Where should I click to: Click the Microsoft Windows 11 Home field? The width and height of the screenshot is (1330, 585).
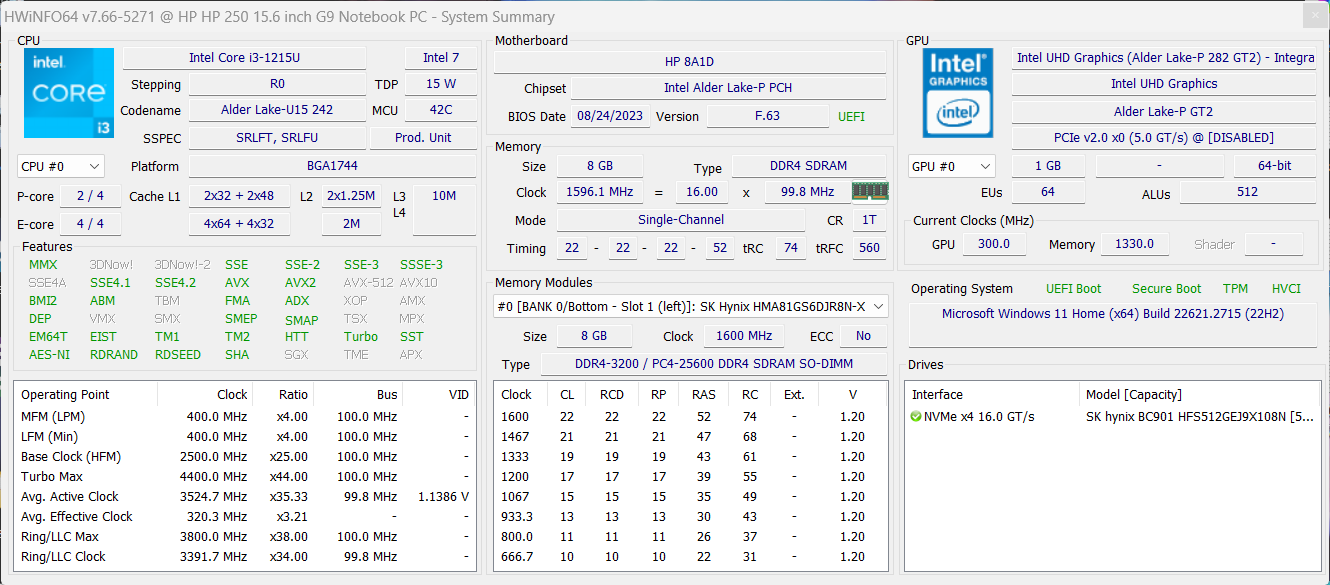point(1112,314)
